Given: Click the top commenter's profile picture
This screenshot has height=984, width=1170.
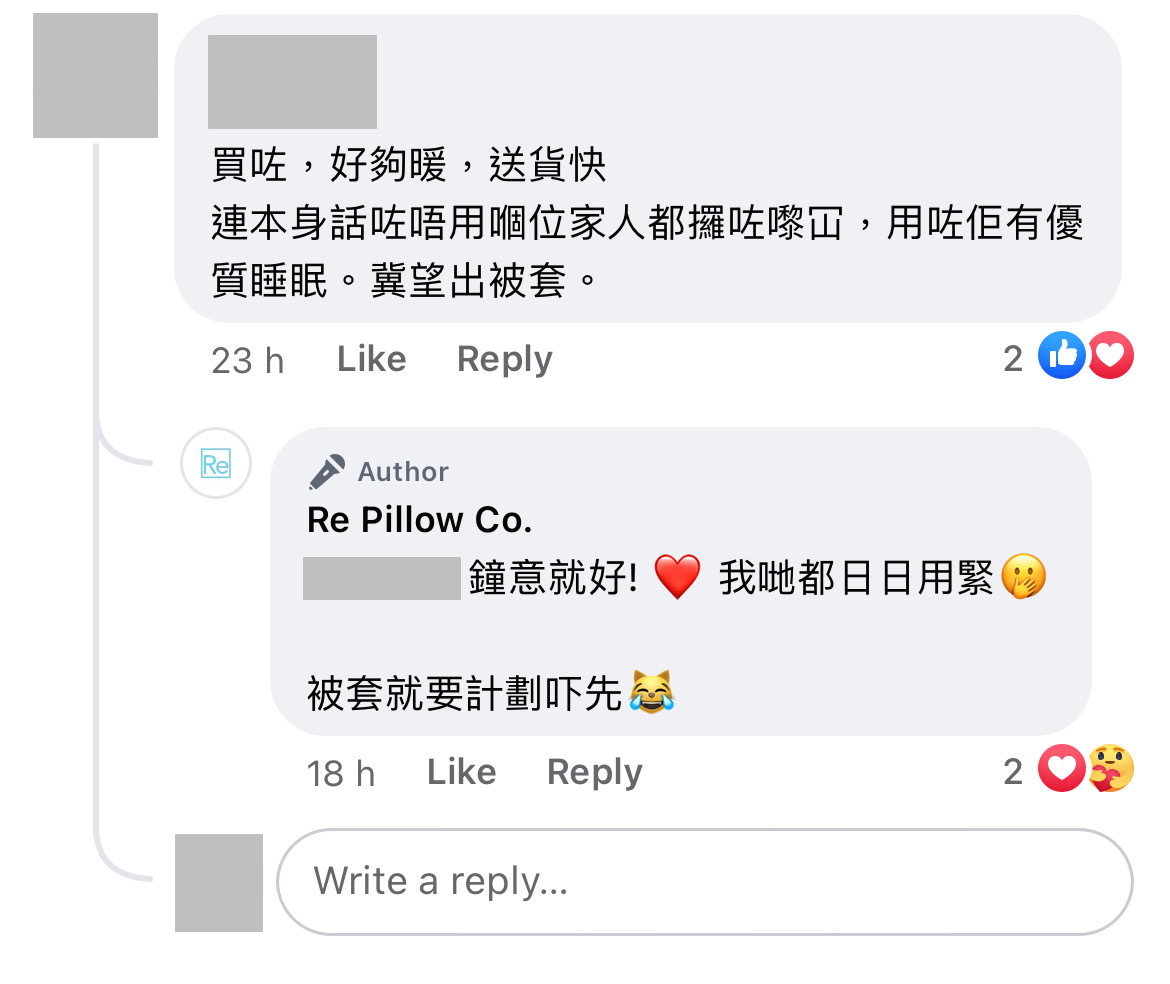Looking at the screenshot, I should tap(95, 75).
